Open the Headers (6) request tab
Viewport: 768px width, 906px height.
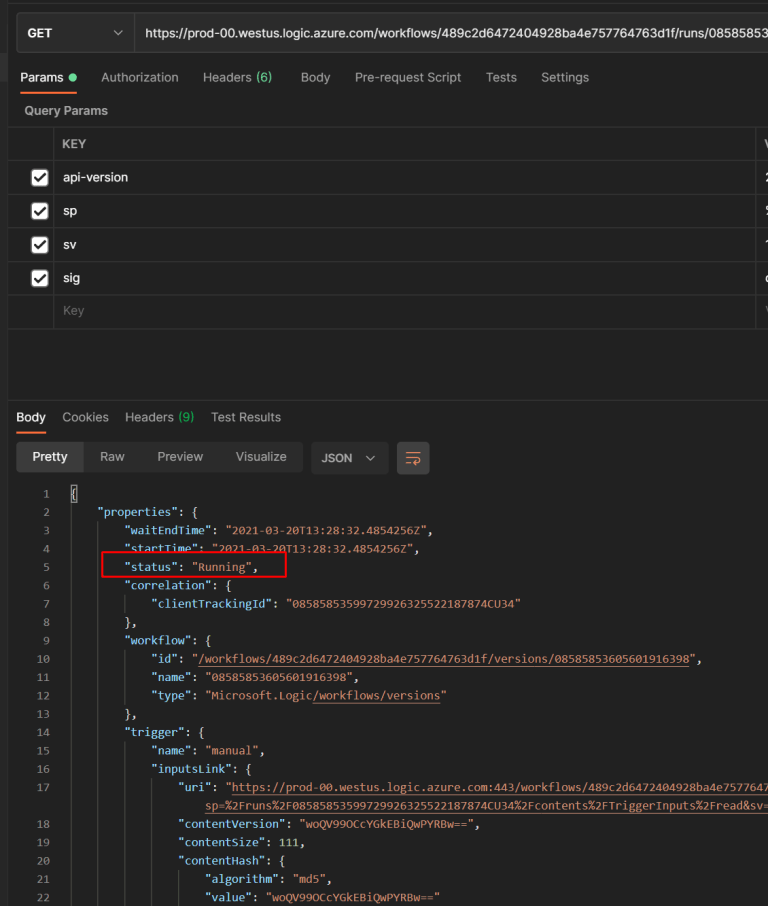click(237, 77)
